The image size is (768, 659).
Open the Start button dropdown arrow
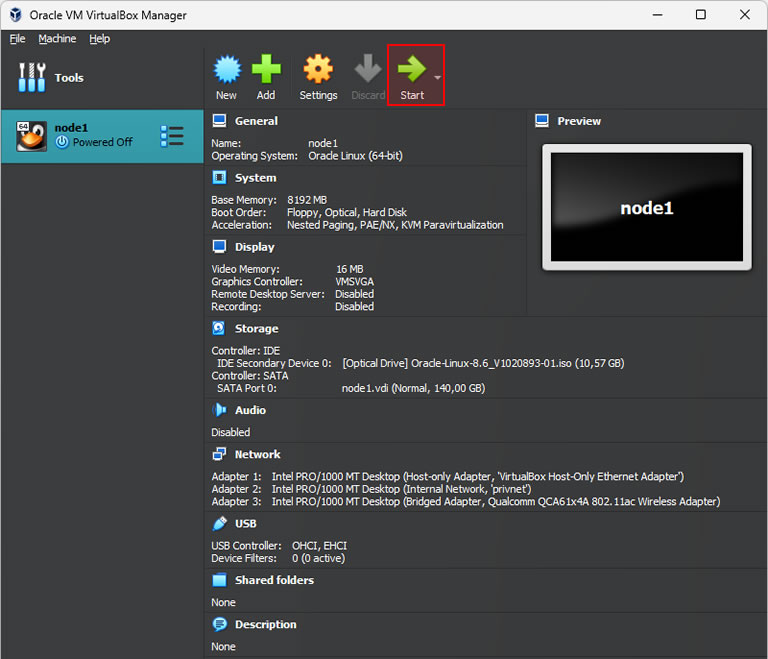pyautogui.click(x=437, y=77)
